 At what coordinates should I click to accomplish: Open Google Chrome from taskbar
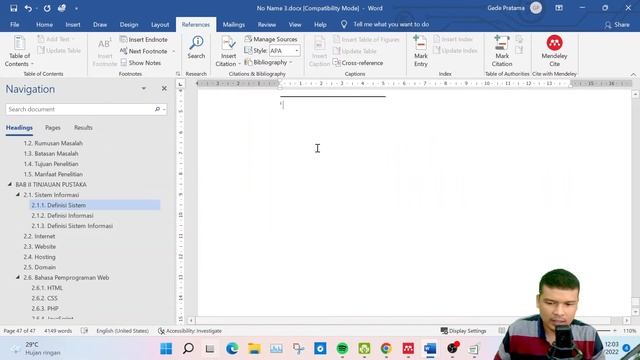pos(386,349)
